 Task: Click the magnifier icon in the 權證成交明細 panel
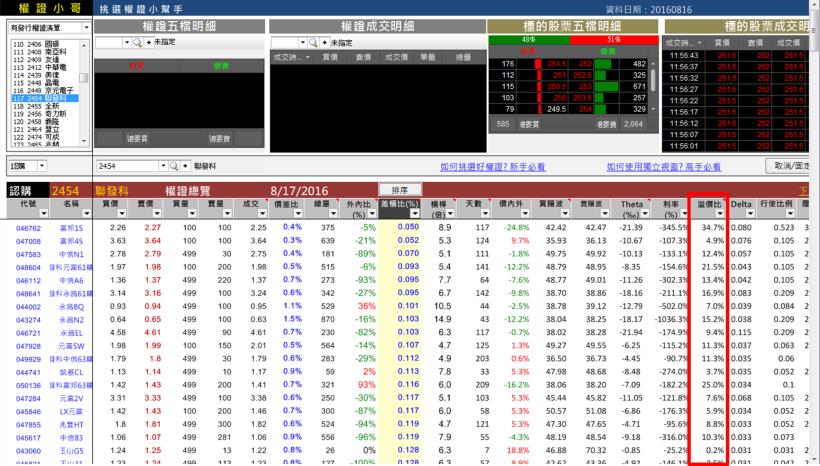[315, 43]
